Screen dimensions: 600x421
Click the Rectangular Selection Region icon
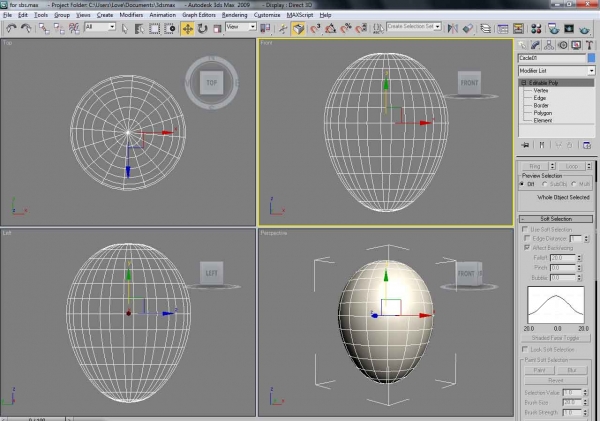(155, 29)
